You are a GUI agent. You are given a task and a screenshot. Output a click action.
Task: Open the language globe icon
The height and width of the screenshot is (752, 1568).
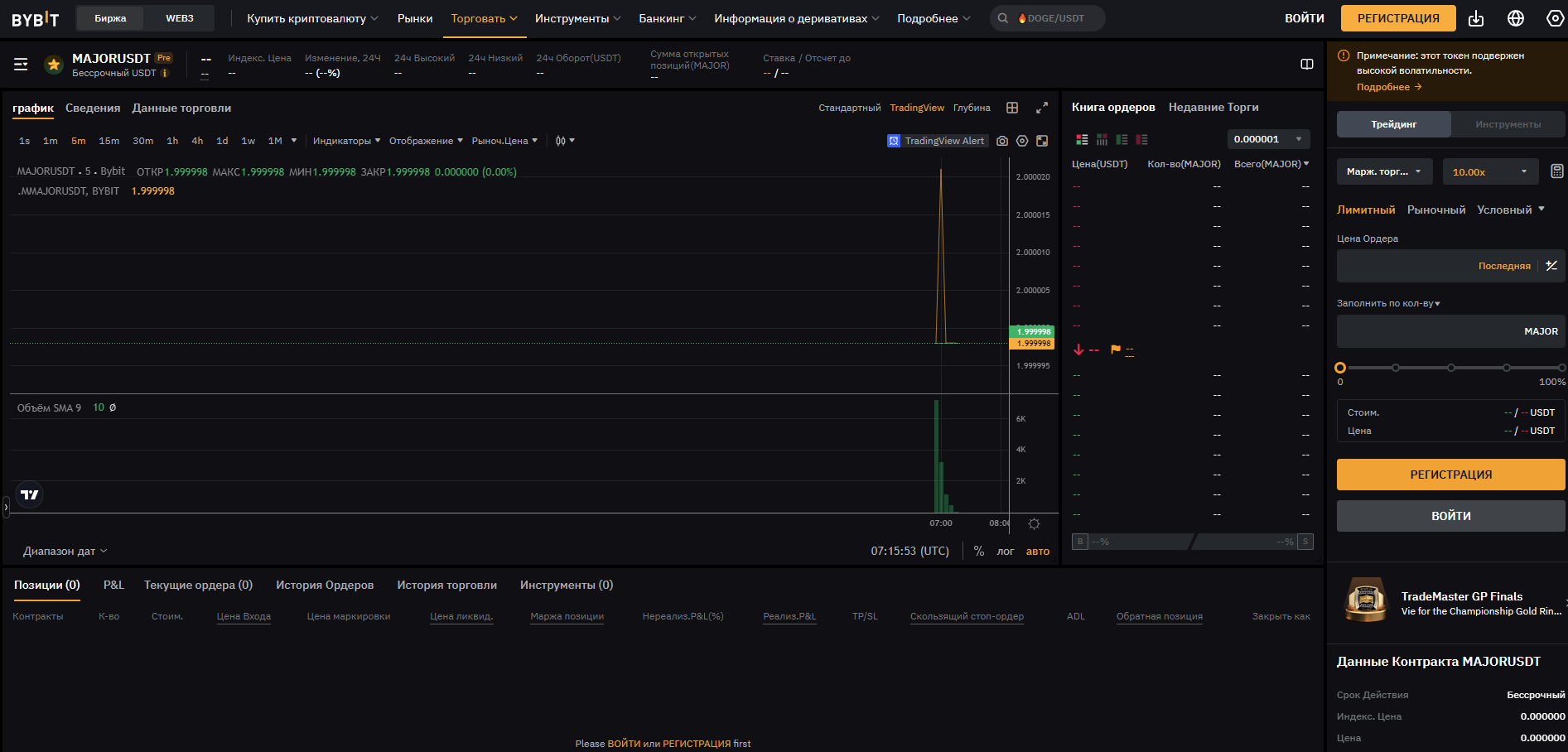1516,18
